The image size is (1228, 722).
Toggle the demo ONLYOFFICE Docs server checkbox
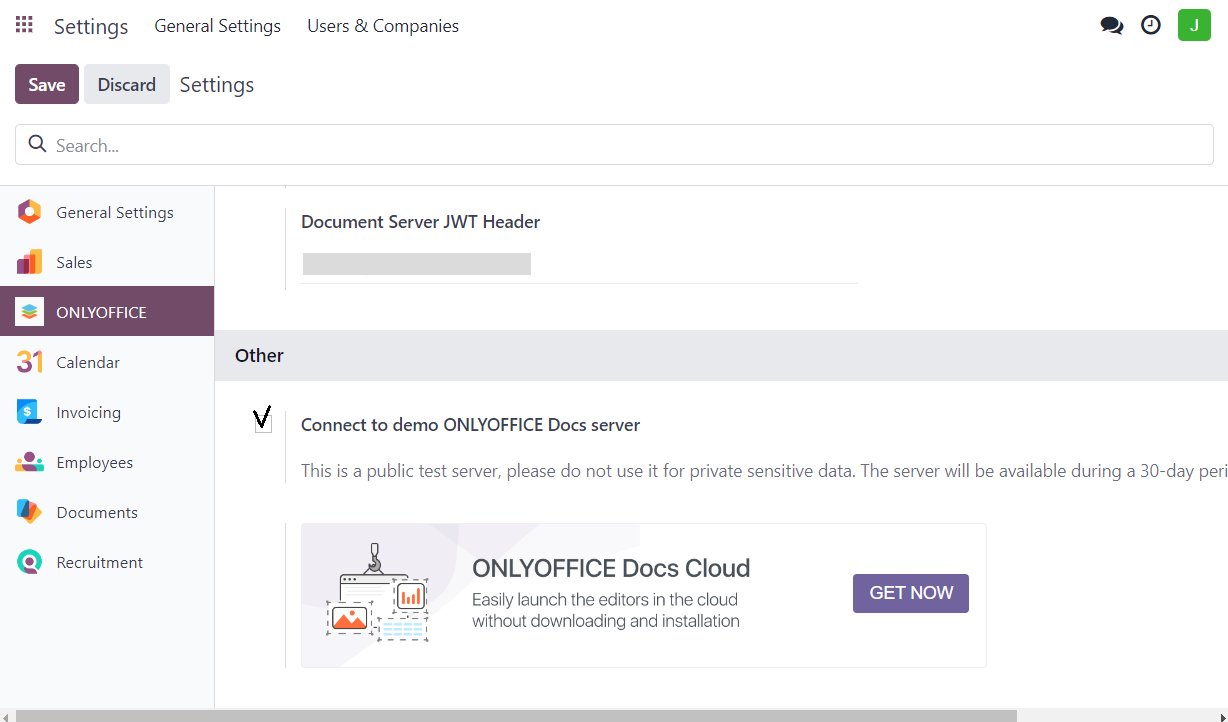coord(263,423)
